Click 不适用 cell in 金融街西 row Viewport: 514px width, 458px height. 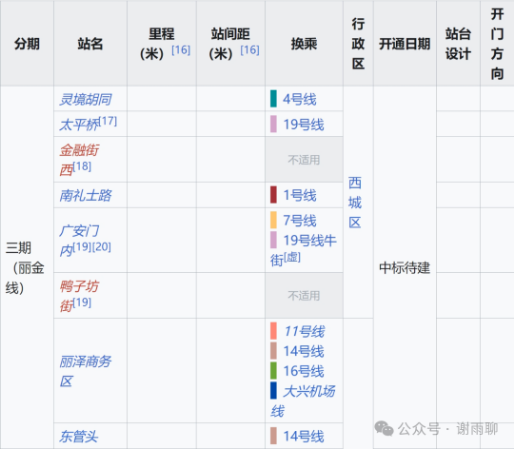pos(304,160)
